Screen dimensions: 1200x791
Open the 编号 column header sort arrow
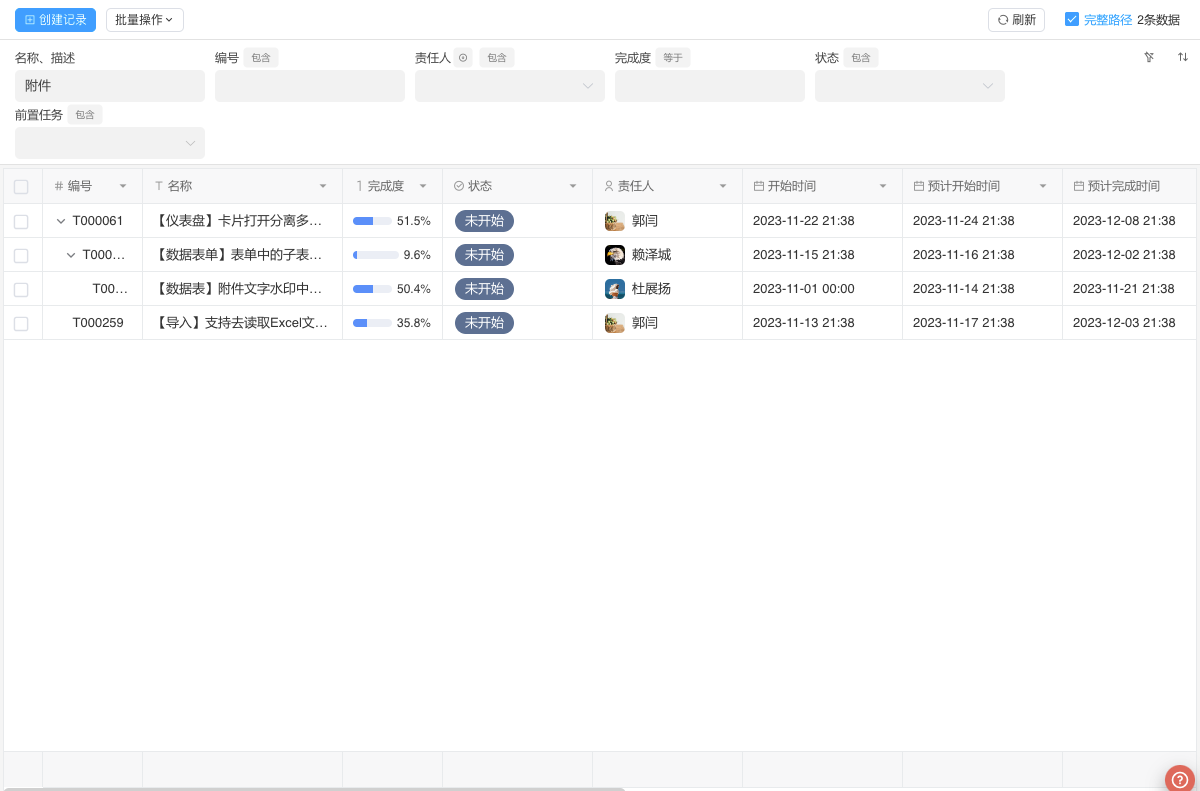tap(123, 186)
